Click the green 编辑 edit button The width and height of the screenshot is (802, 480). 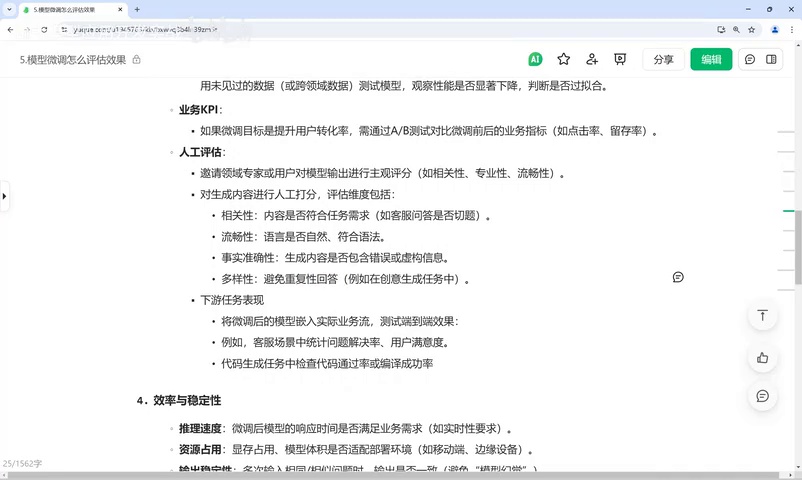(x=711, y=59)
